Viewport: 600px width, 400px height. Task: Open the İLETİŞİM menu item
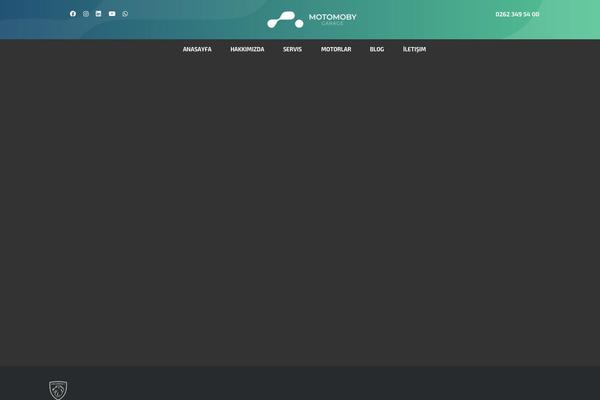pos(414,49)
